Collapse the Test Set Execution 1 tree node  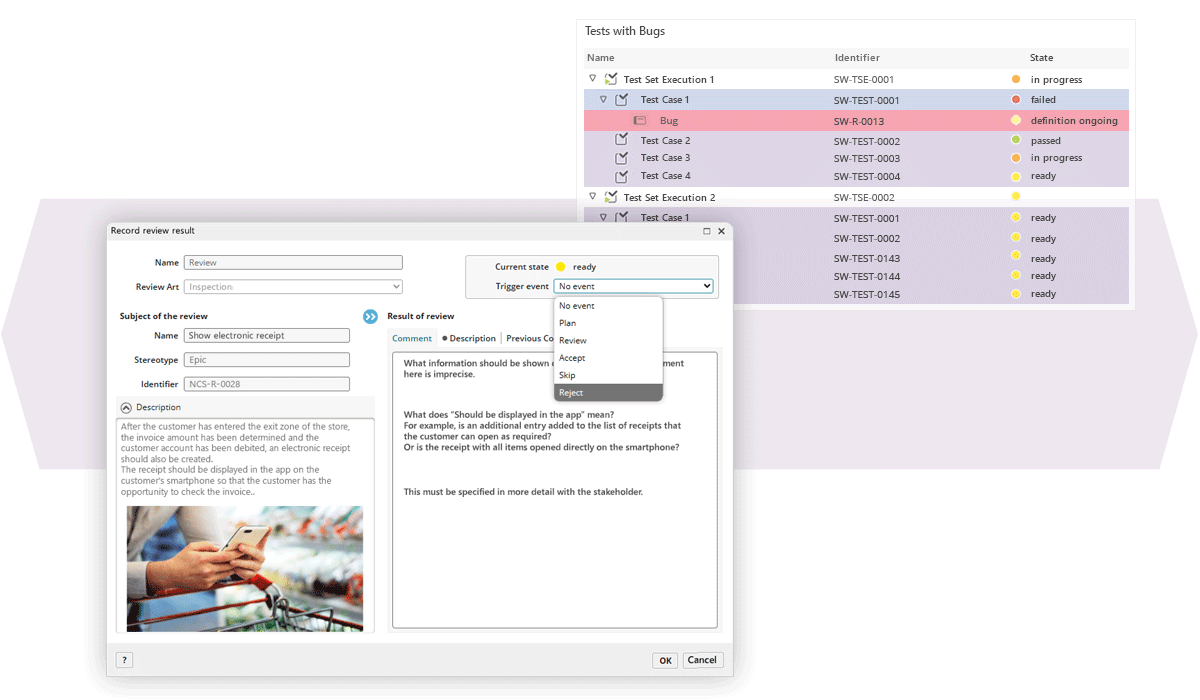592,78
